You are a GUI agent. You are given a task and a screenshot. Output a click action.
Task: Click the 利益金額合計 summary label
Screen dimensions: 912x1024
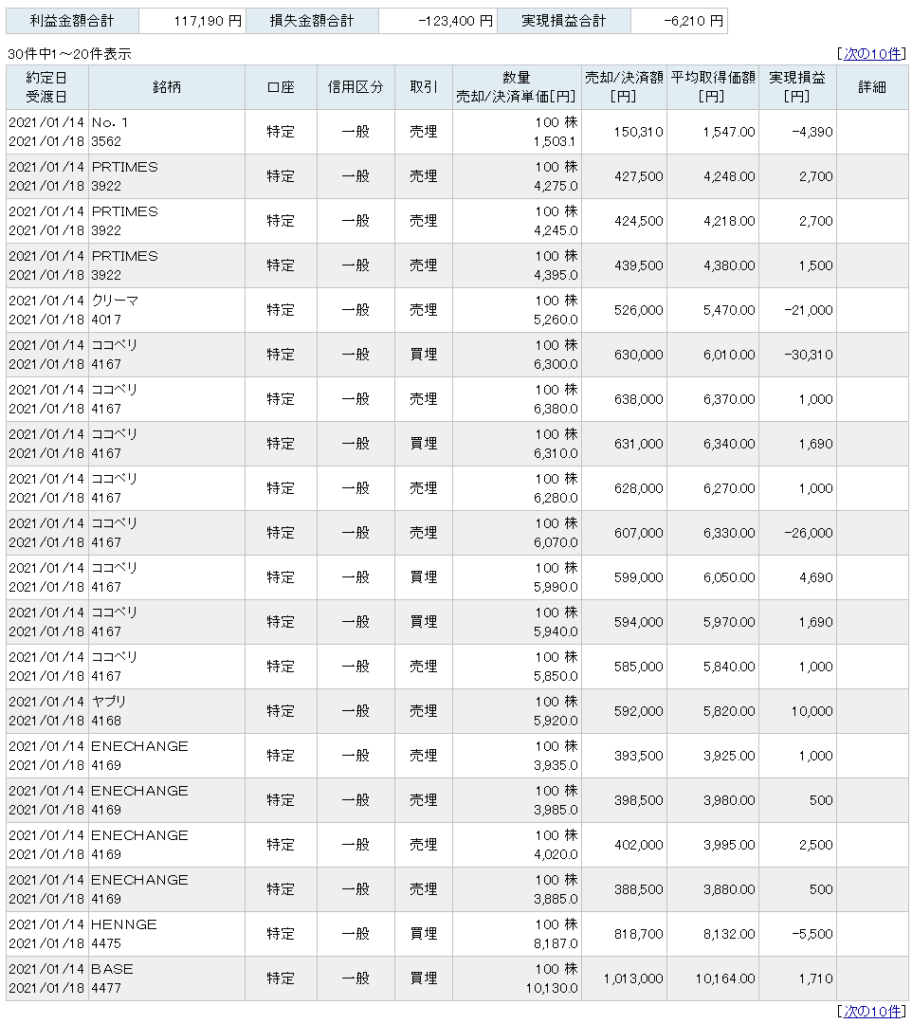72,21
